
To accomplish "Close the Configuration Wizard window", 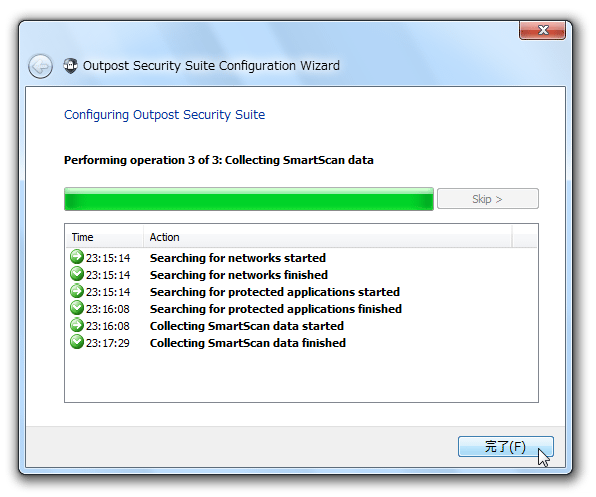I will (542, 30).
